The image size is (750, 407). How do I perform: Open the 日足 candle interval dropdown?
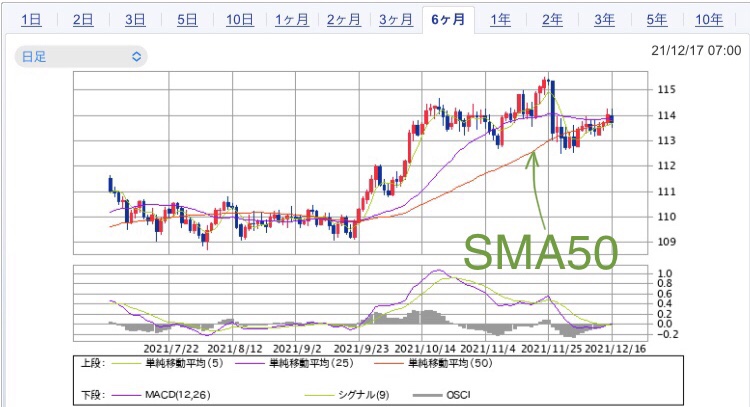coord(81,57)
